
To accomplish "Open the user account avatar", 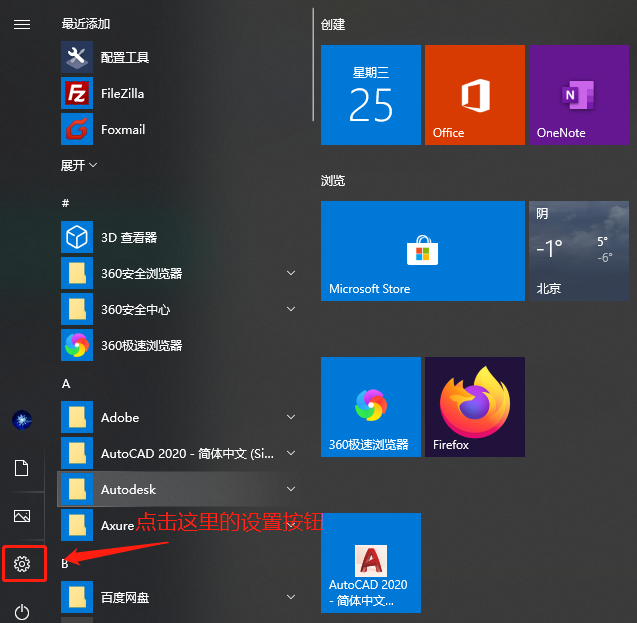I will pyautogui.click(x=22, y=420).
